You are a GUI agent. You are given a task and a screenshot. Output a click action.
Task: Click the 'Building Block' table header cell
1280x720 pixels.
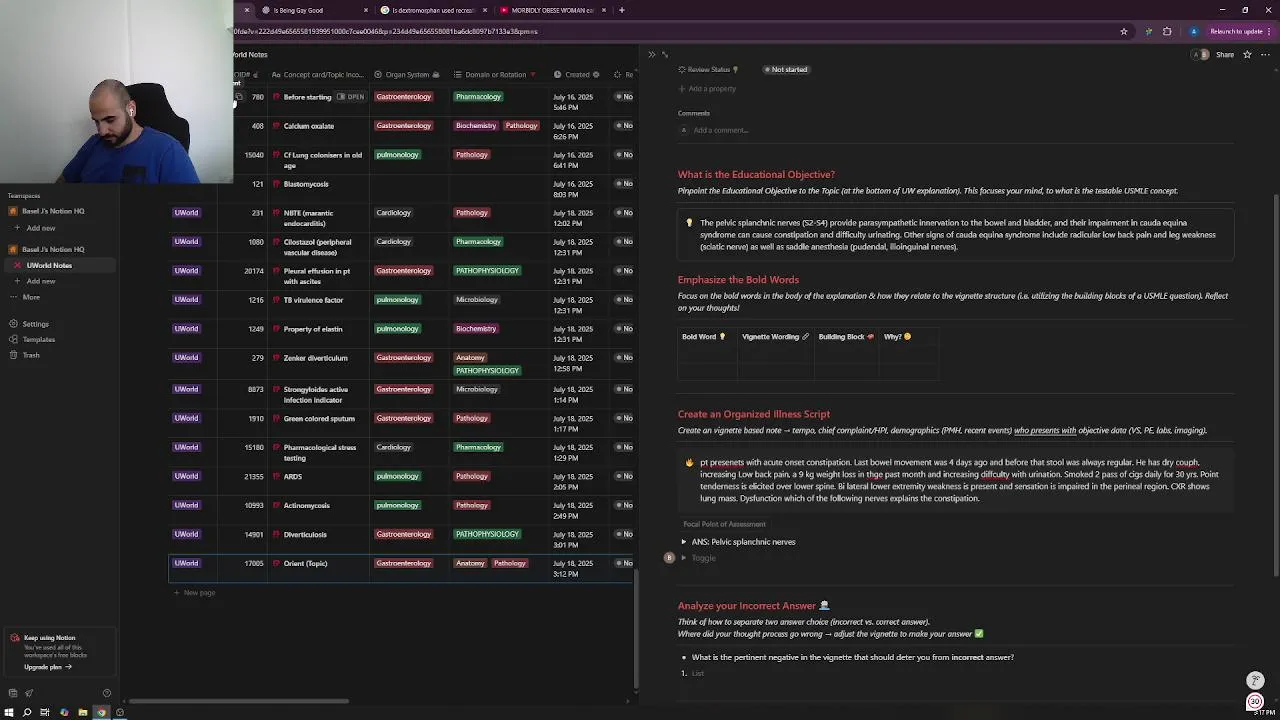(x=846, y=337)
